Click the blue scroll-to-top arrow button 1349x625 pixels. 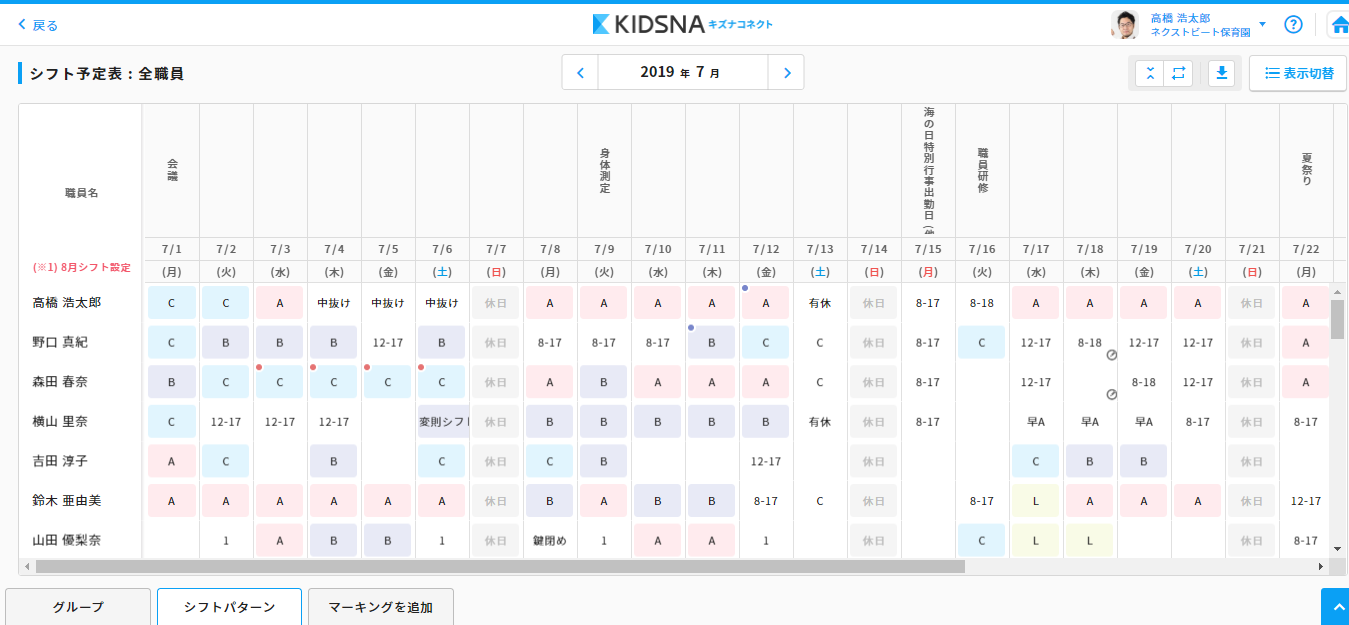click(x=1335, y=607)
